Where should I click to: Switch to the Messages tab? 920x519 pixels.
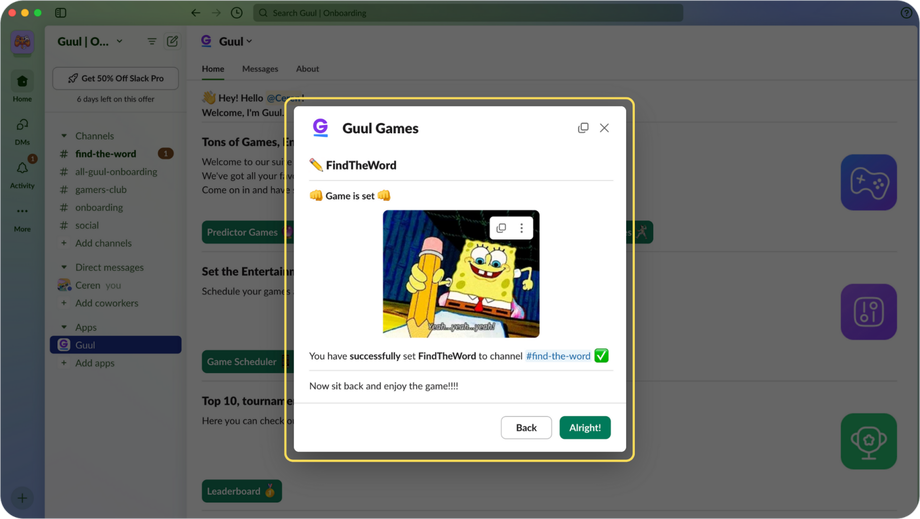tap(260, 69)
